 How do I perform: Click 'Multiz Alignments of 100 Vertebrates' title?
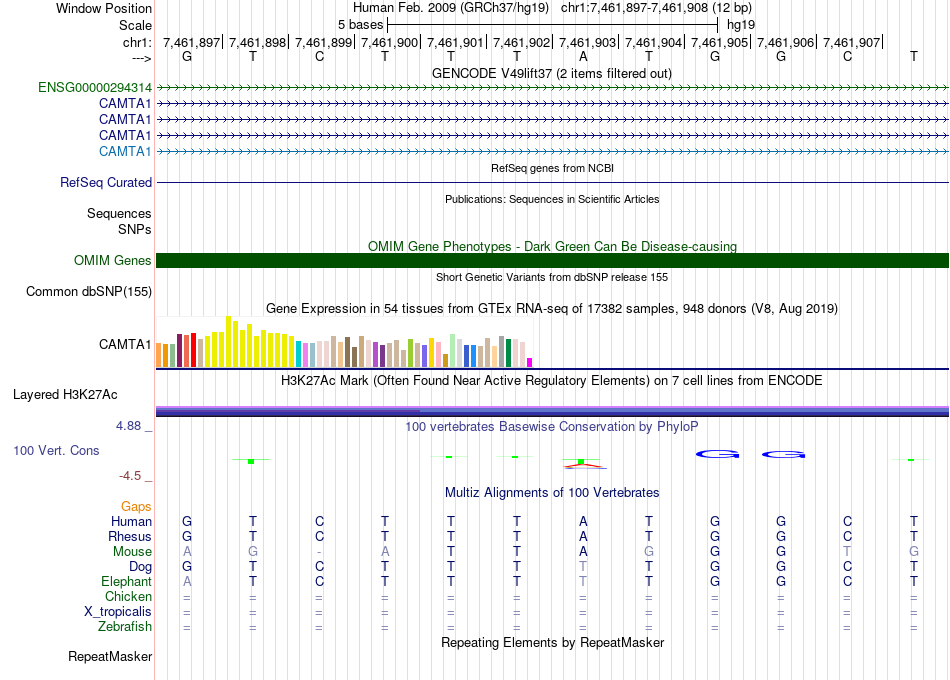pos(552,492)
